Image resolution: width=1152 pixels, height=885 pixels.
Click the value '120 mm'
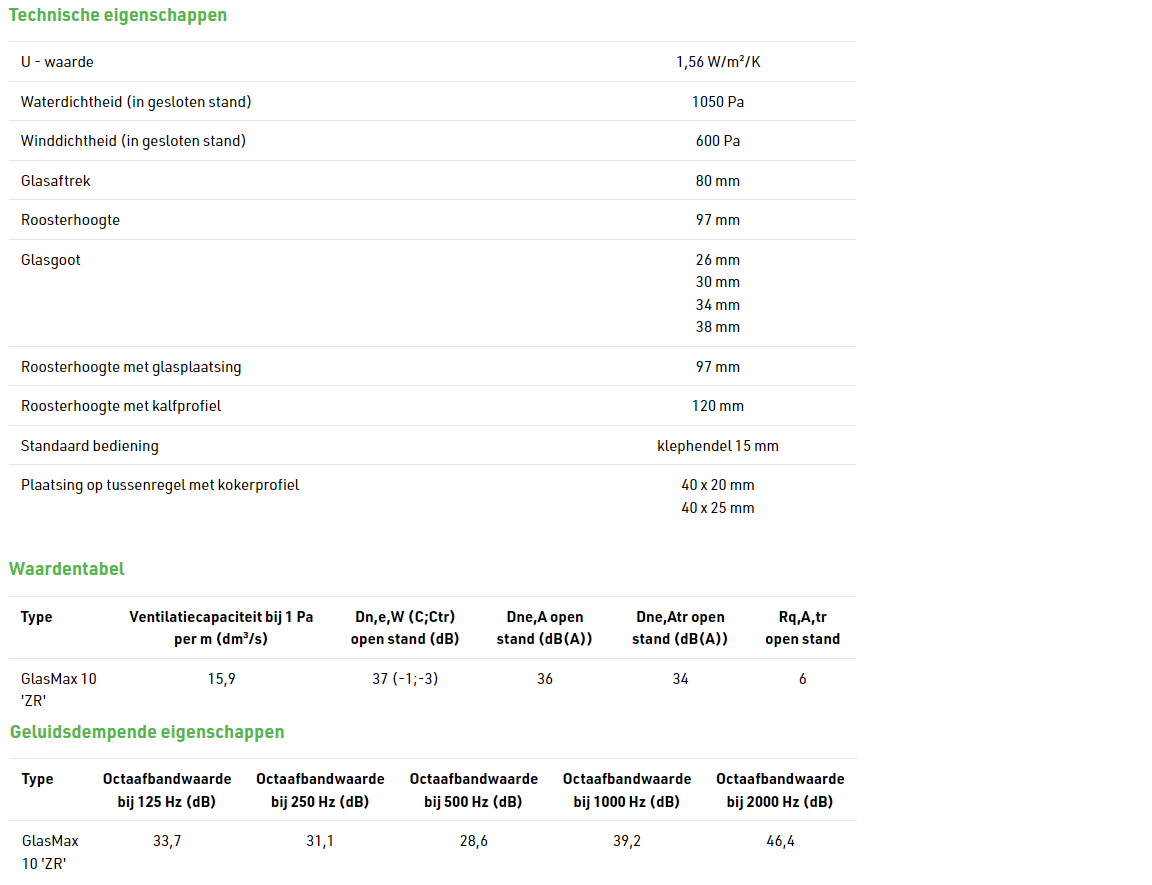coord(718,405)
